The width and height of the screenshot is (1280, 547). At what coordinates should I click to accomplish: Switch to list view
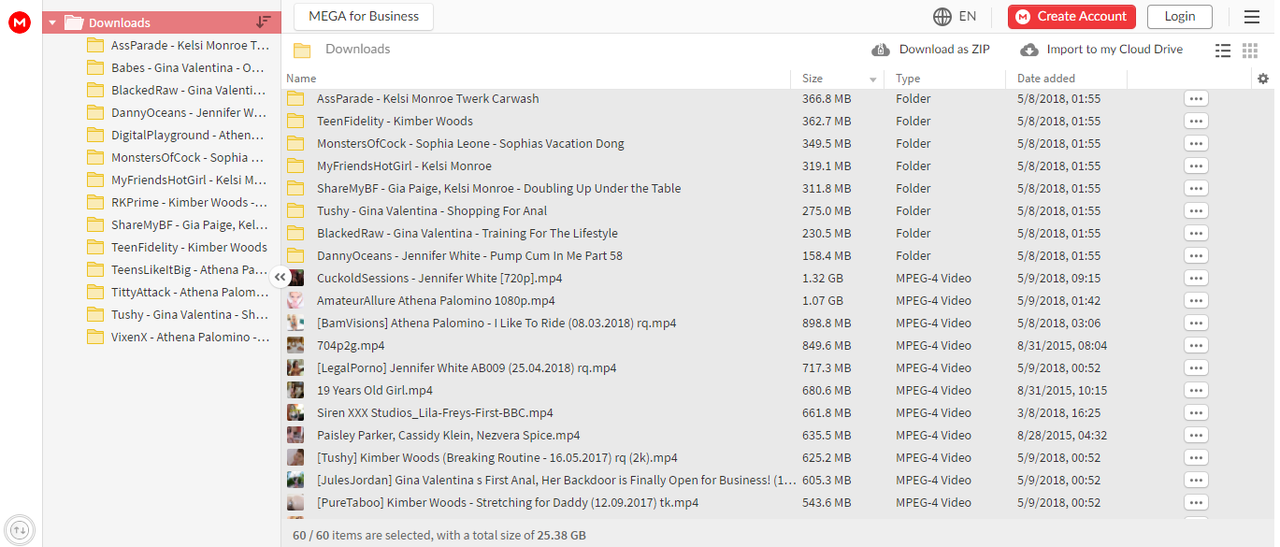[1223, 50]
